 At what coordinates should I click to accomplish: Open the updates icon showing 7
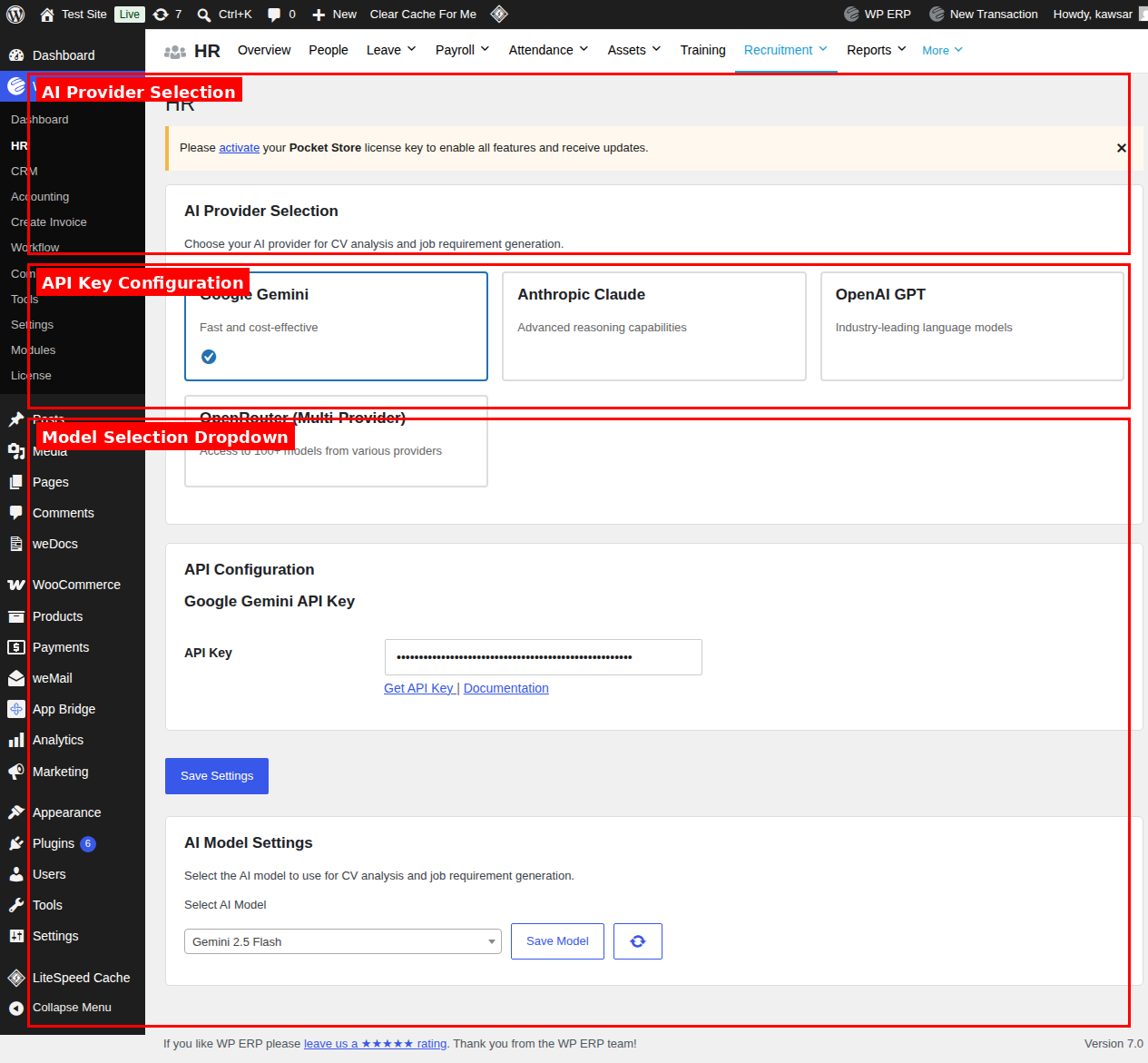[161, 15]
